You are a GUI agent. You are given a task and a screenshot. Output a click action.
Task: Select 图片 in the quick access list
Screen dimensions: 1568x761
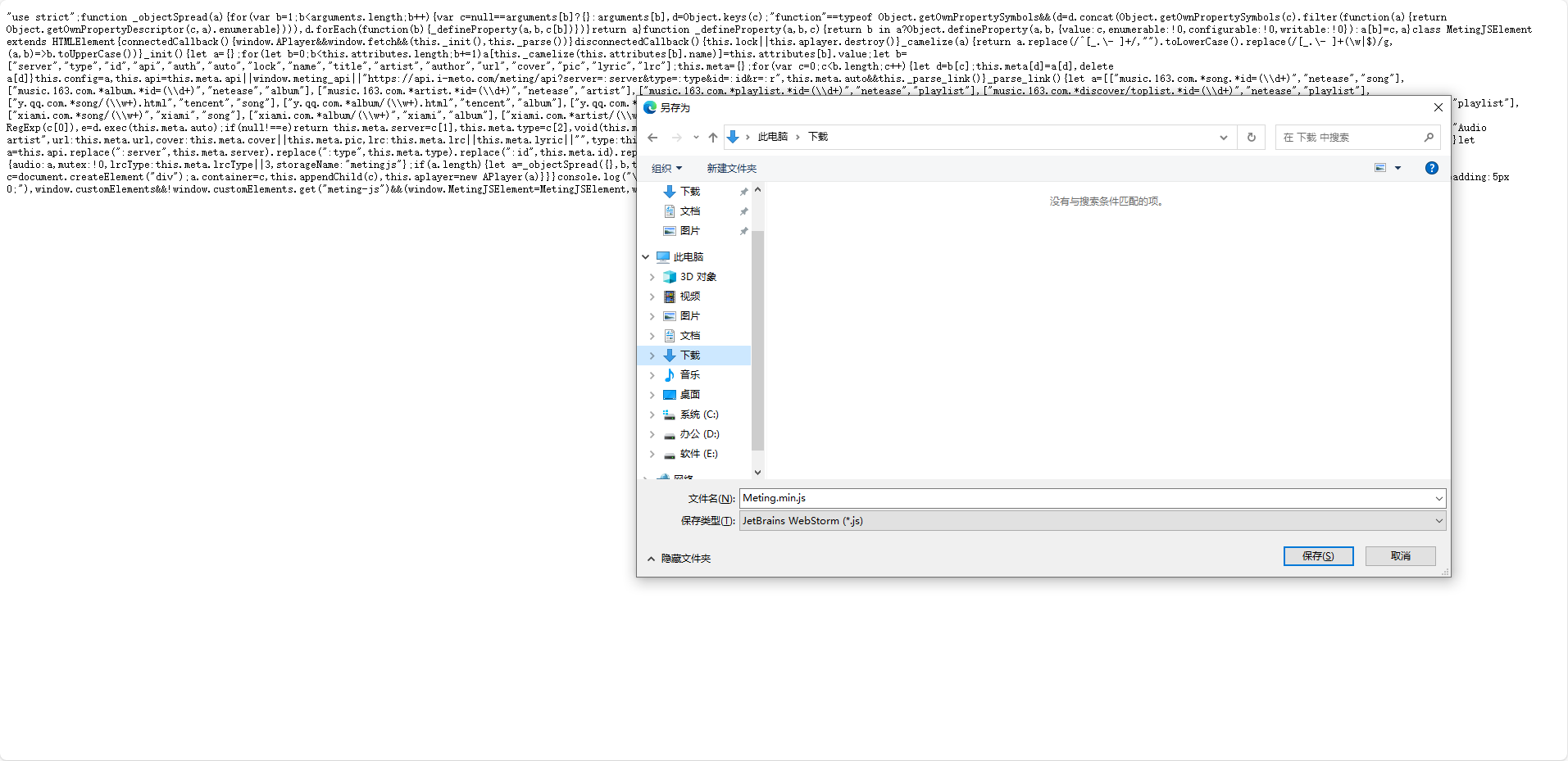[x=690, y=231]
